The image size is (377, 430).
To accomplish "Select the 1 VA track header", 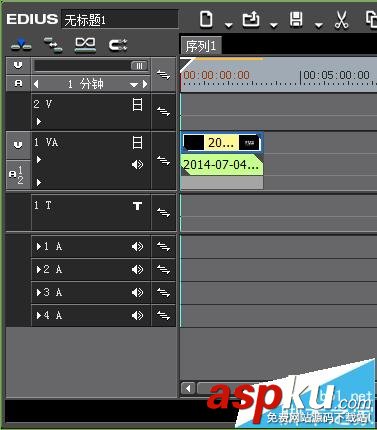I will click(91, 161).
